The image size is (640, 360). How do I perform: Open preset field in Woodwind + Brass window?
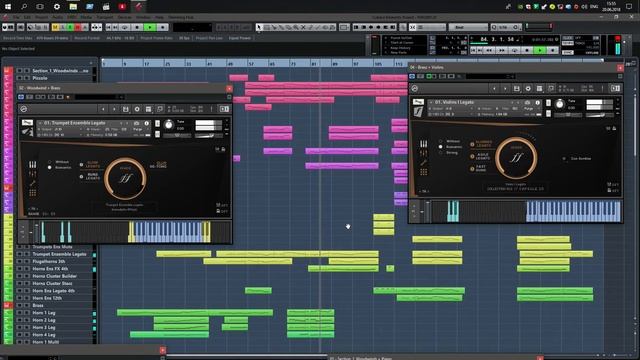[99, 97]
